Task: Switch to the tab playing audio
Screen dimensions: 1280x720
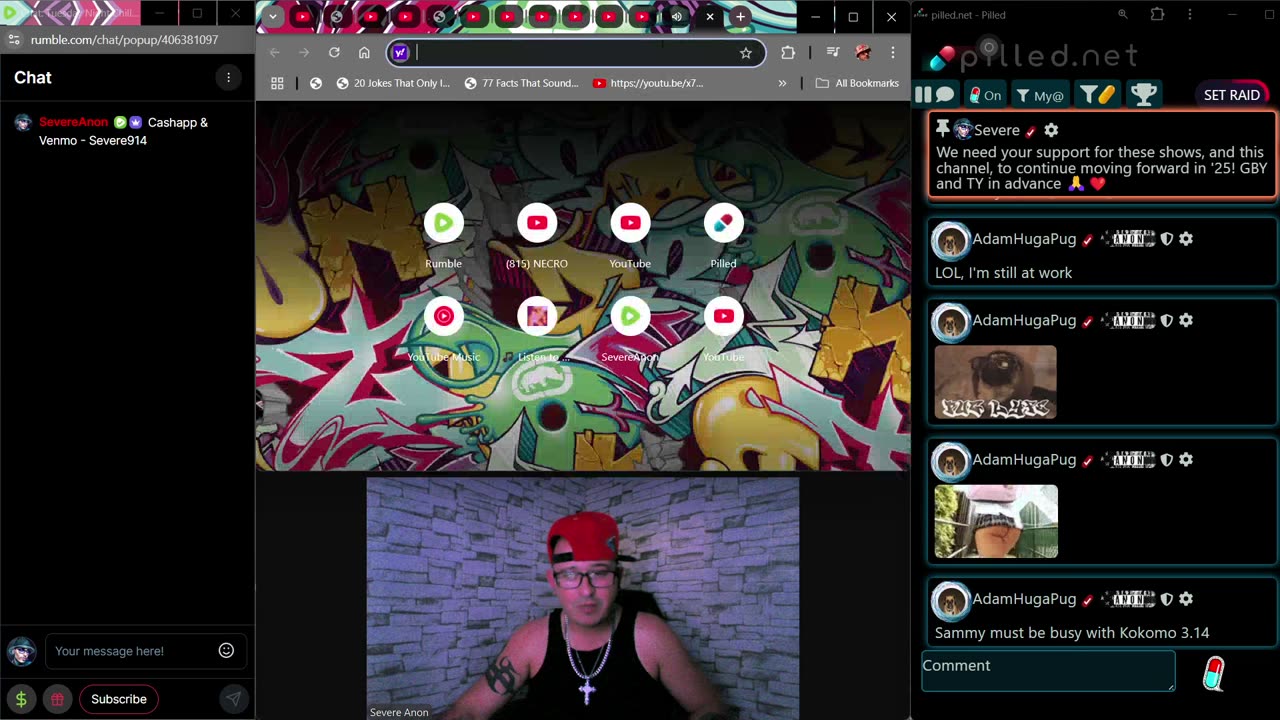Action: (x=677, y=16)
